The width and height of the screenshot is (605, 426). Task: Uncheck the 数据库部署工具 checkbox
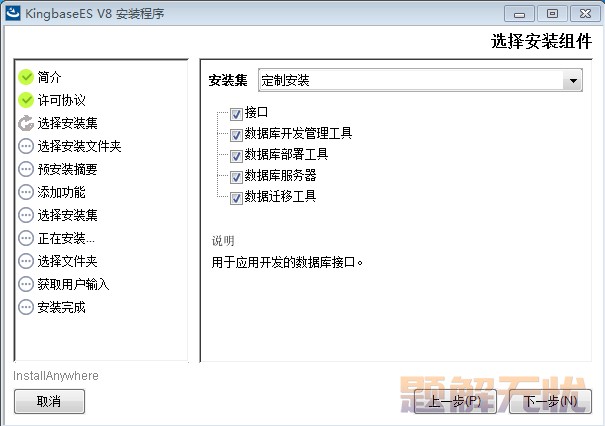(236, 156)
